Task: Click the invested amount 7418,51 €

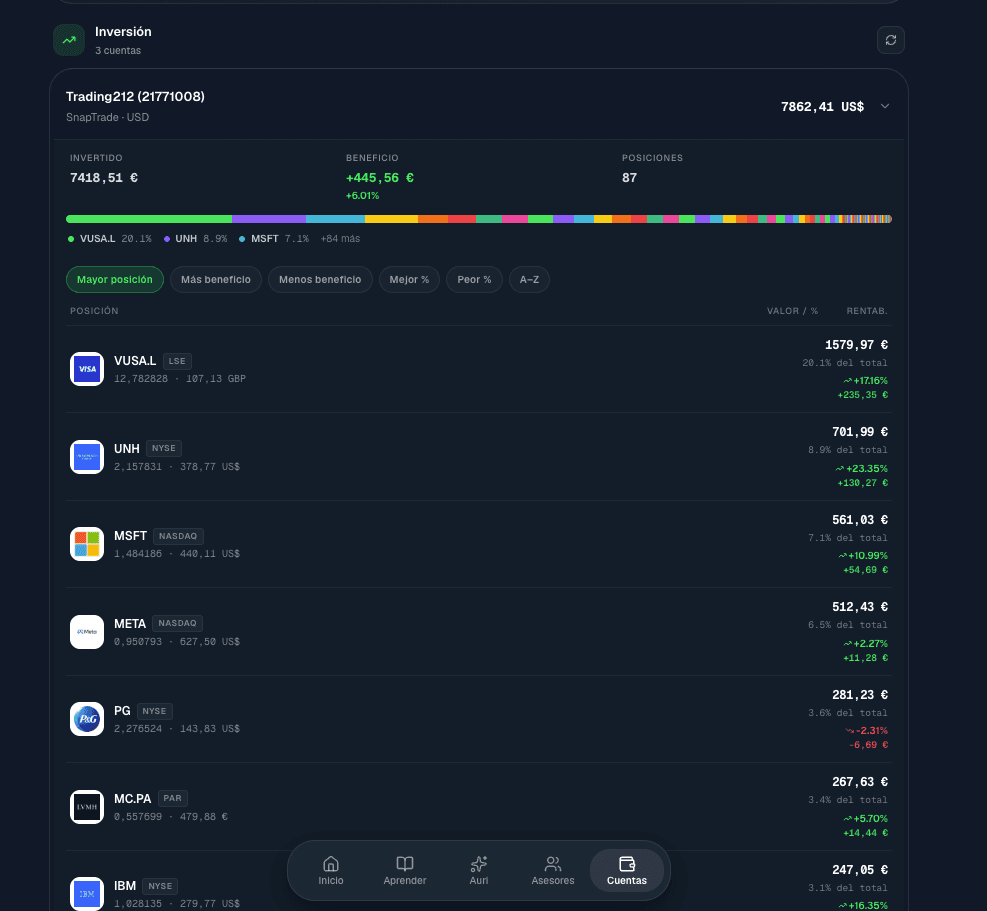Action: point(104,178)
